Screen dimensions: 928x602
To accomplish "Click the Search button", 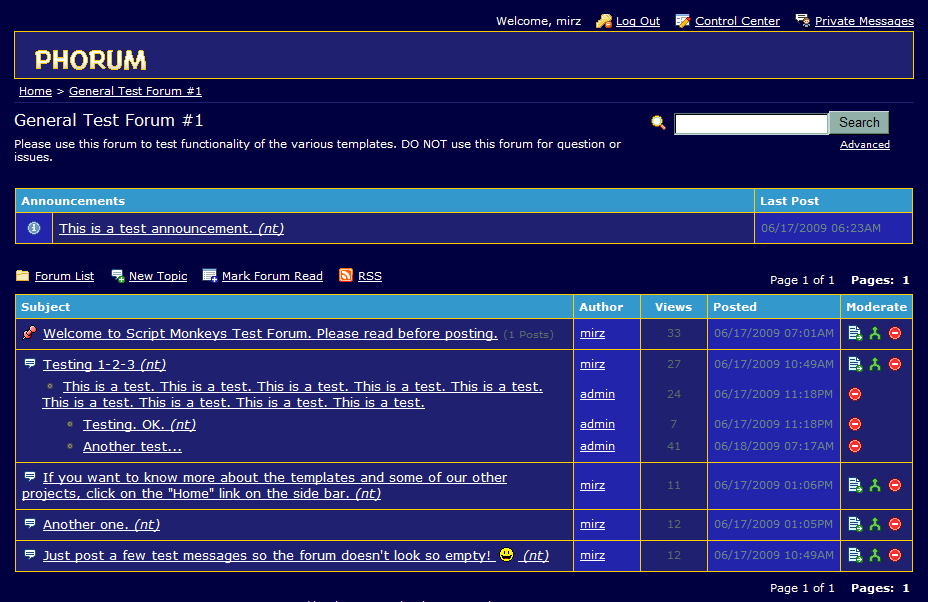I will 859,123.
